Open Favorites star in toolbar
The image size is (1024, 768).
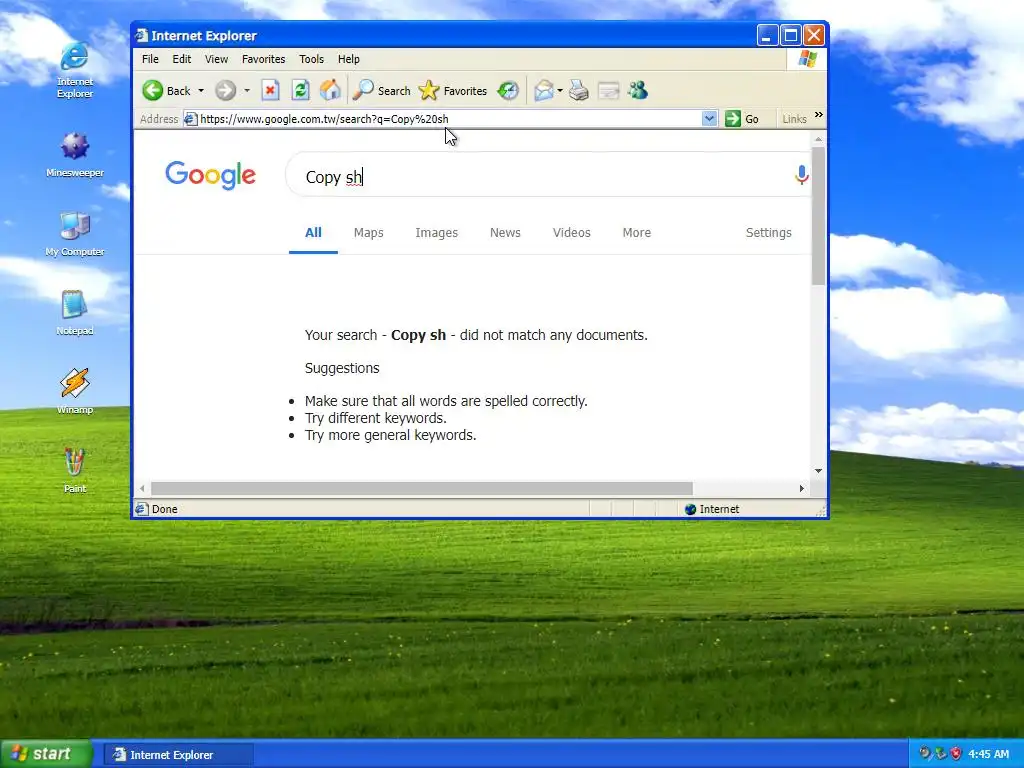453,90
